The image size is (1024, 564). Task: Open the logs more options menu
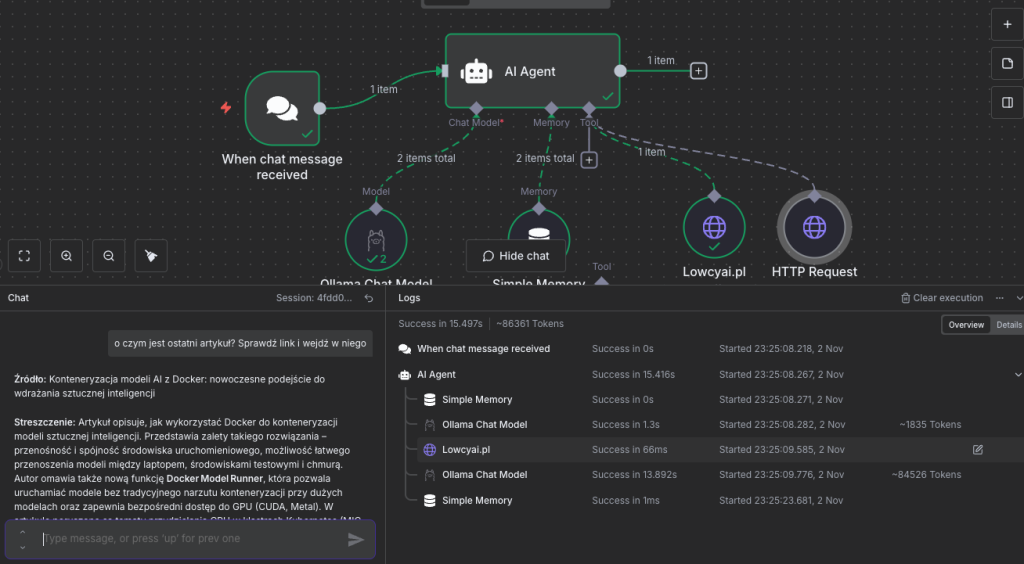999,298
